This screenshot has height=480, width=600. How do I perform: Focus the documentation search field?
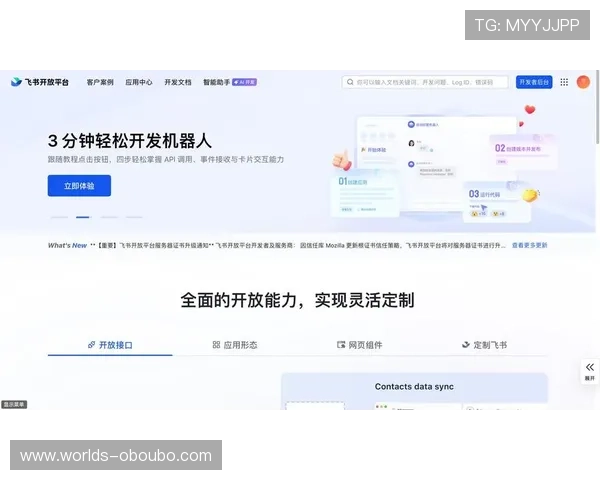pos(425,82)
